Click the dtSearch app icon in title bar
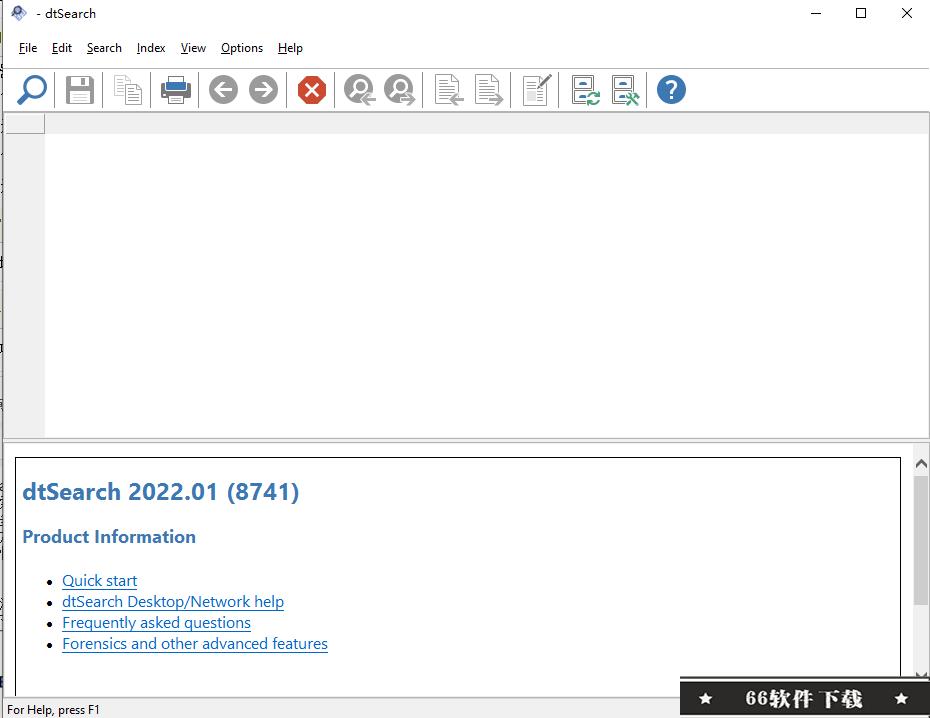 tap(18, 13)
